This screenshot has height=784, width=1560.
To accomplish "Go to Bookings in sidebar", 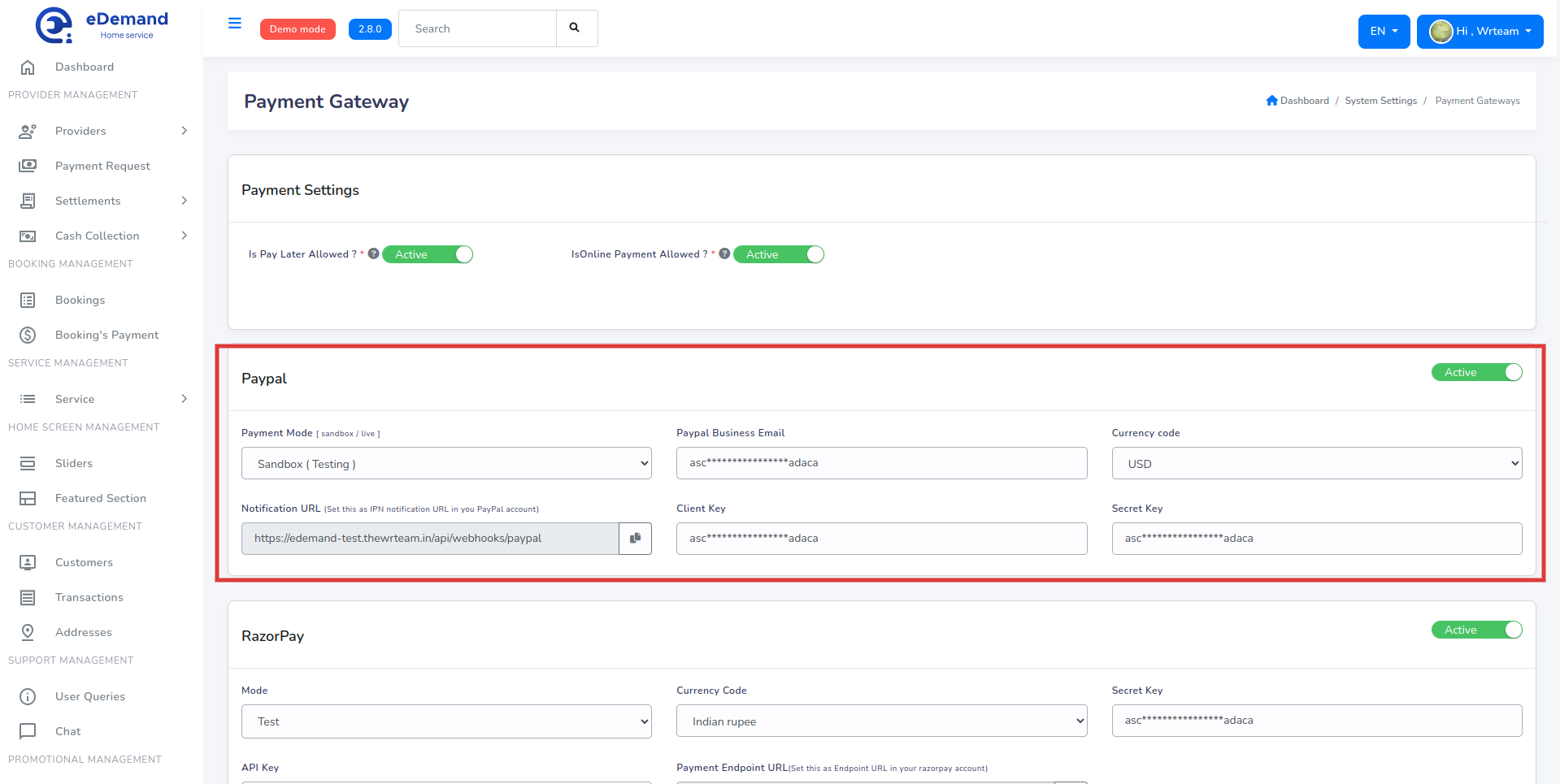I will pyautogui.click(x=80, y=300).
